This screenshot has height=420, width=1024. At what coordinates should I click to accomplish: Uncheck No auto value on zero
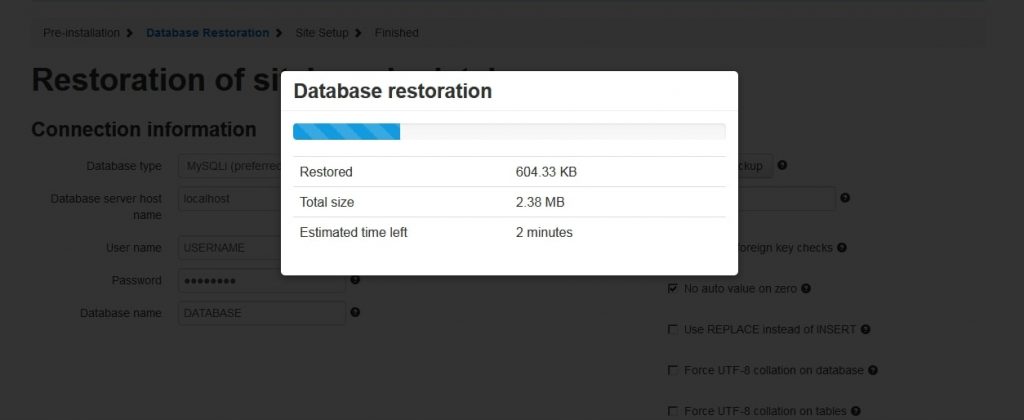(x=673, y=288)
